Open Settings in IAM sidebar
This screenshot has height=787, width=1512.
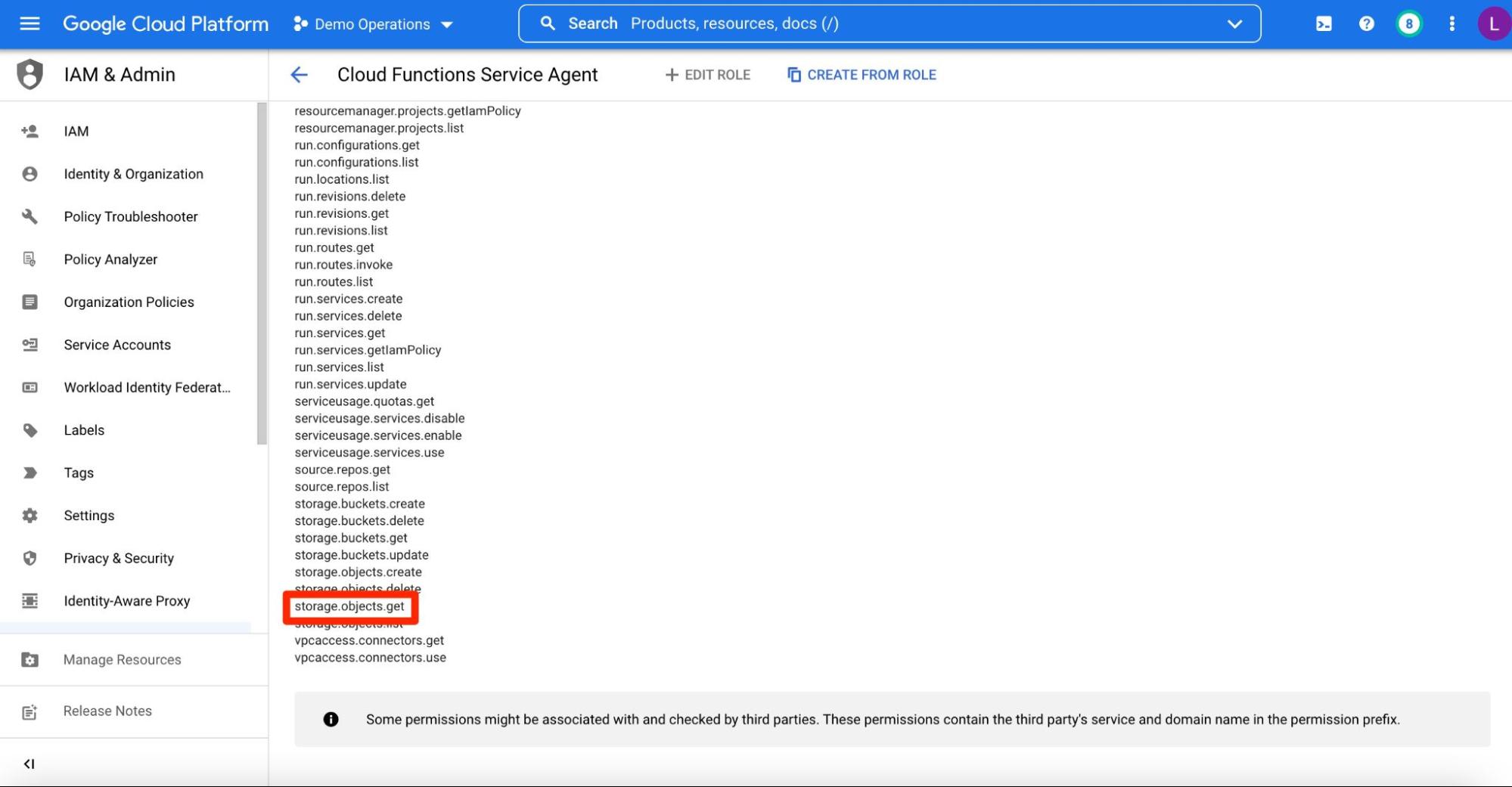89,516
